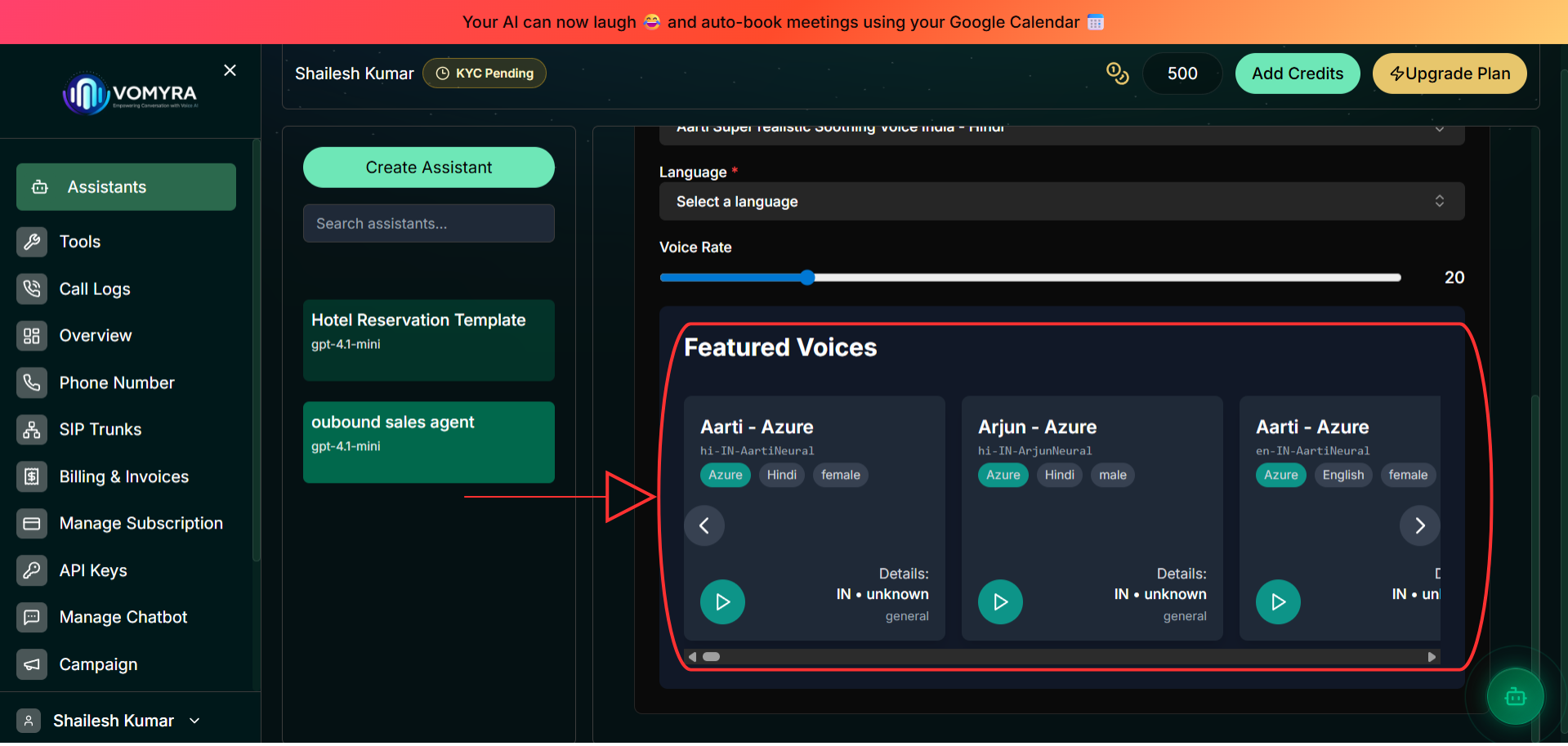1568x746 pixels.
Task: Click the Tools wrench icon
Action: pos(32,242)
